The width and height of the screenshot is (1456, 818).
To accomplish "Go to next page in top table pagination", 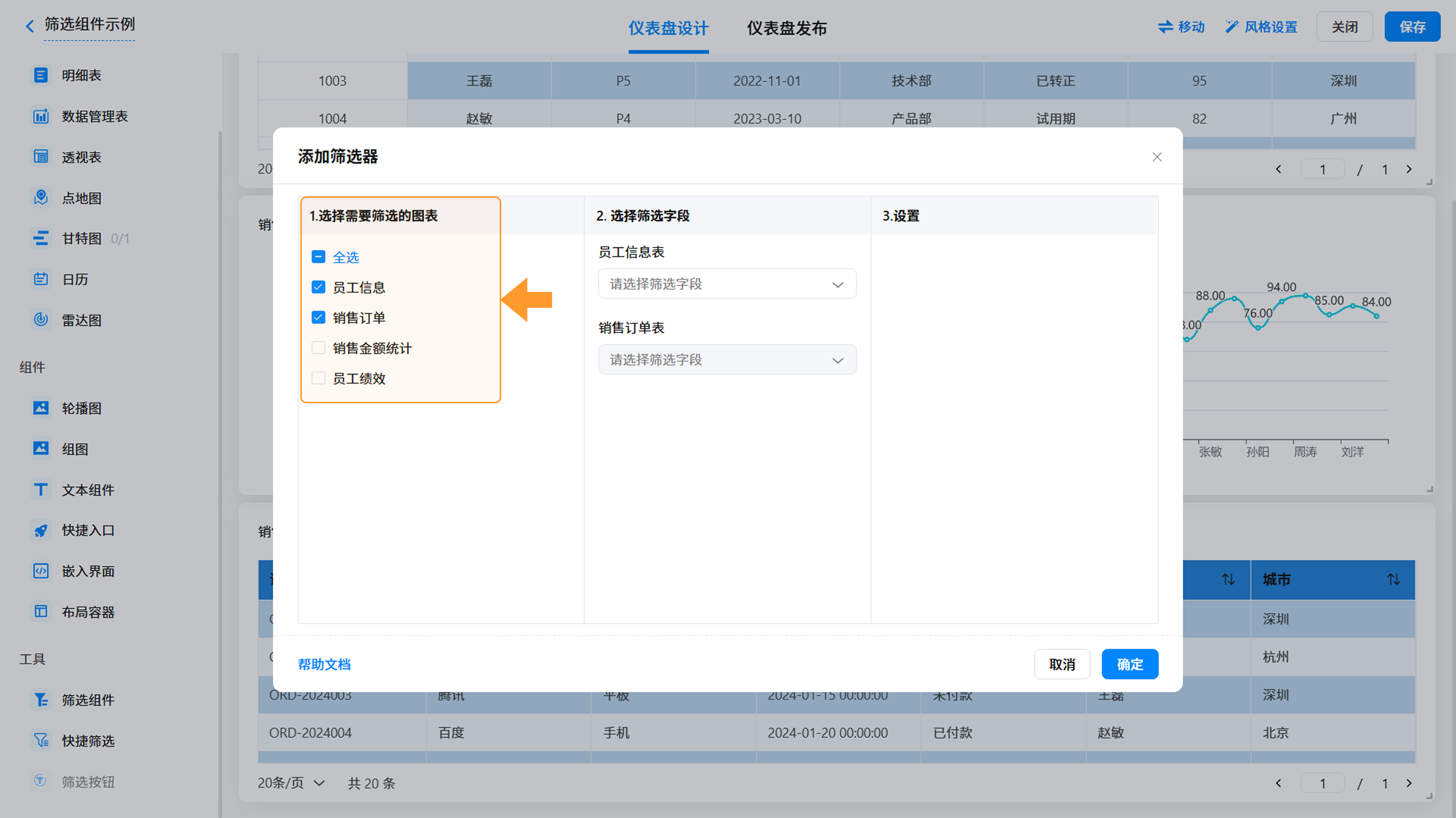I will click(1409, 169).
